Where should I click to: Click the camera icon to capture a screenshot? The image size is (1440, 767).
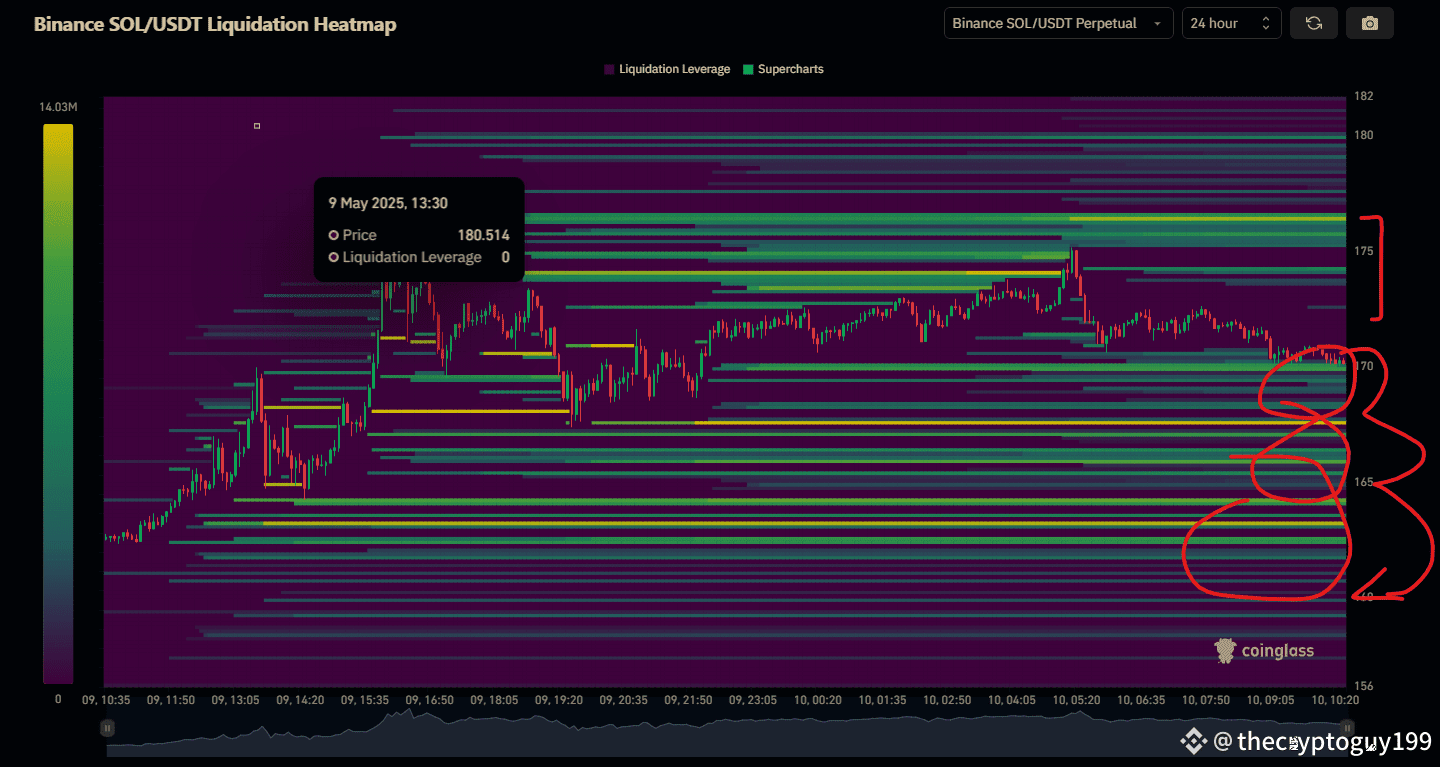pos(1369,22)
